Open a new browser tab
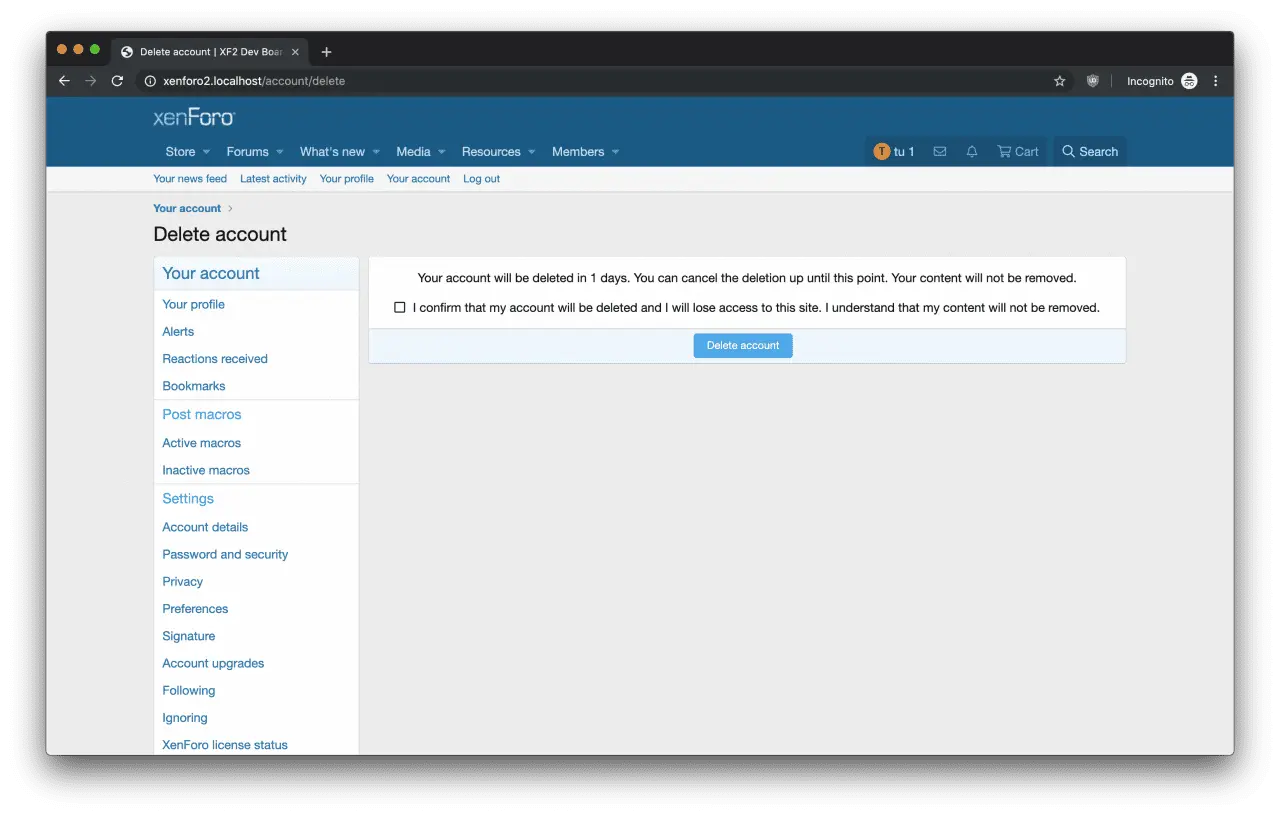This screenshot has width=1280, height=816. [x=326, y=52]
